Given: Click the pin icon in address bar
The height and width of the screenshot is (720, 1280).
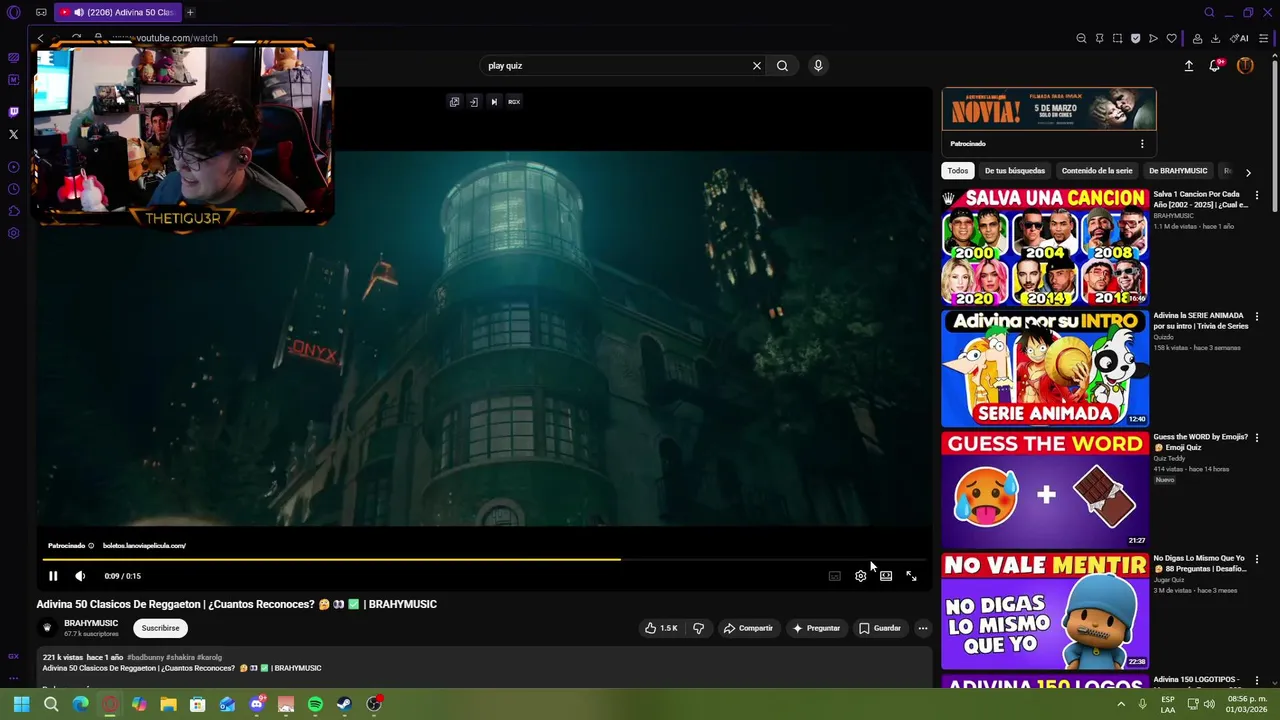Looking at the screenshot, I should point(1099,38).
